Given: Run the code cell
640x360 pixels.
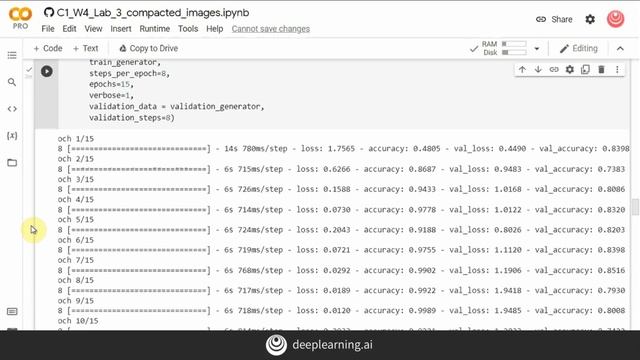Looking at the screenshot, I should click(x=47, y=71).
